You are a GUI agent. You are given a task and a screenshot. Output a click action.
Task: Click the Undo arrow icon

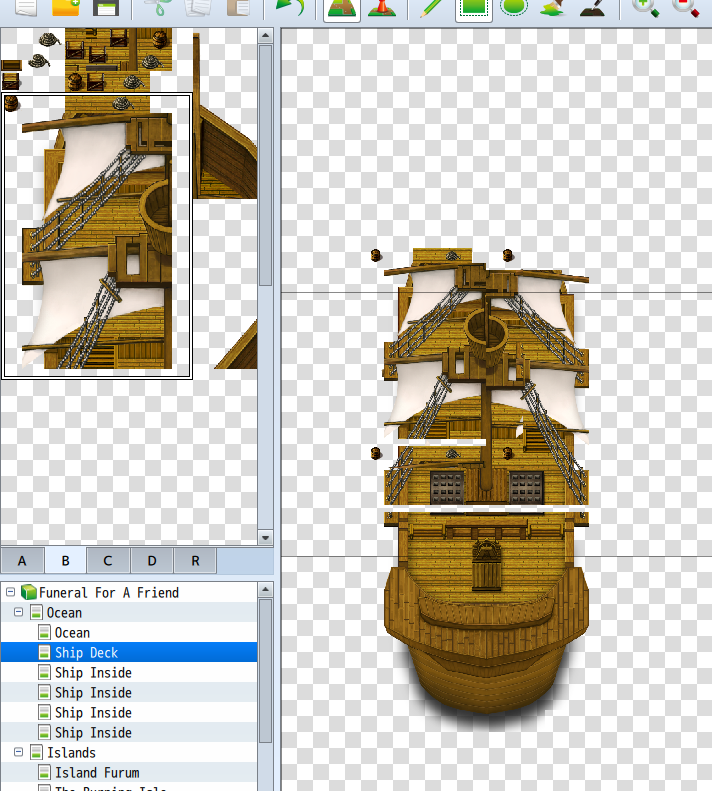(x=290, y=7)
